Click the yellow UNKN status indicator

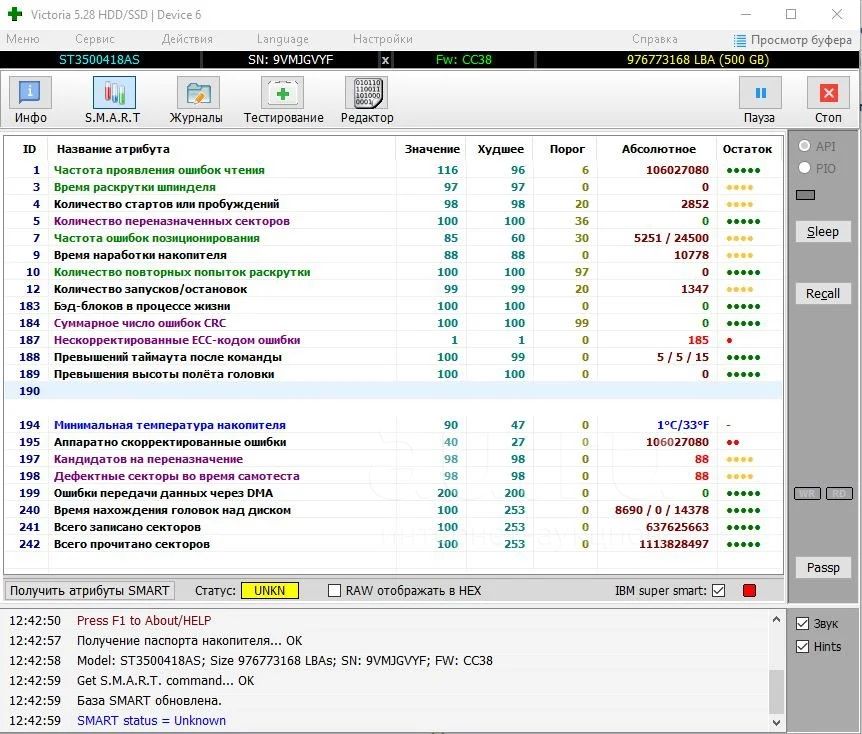[270, 590]
